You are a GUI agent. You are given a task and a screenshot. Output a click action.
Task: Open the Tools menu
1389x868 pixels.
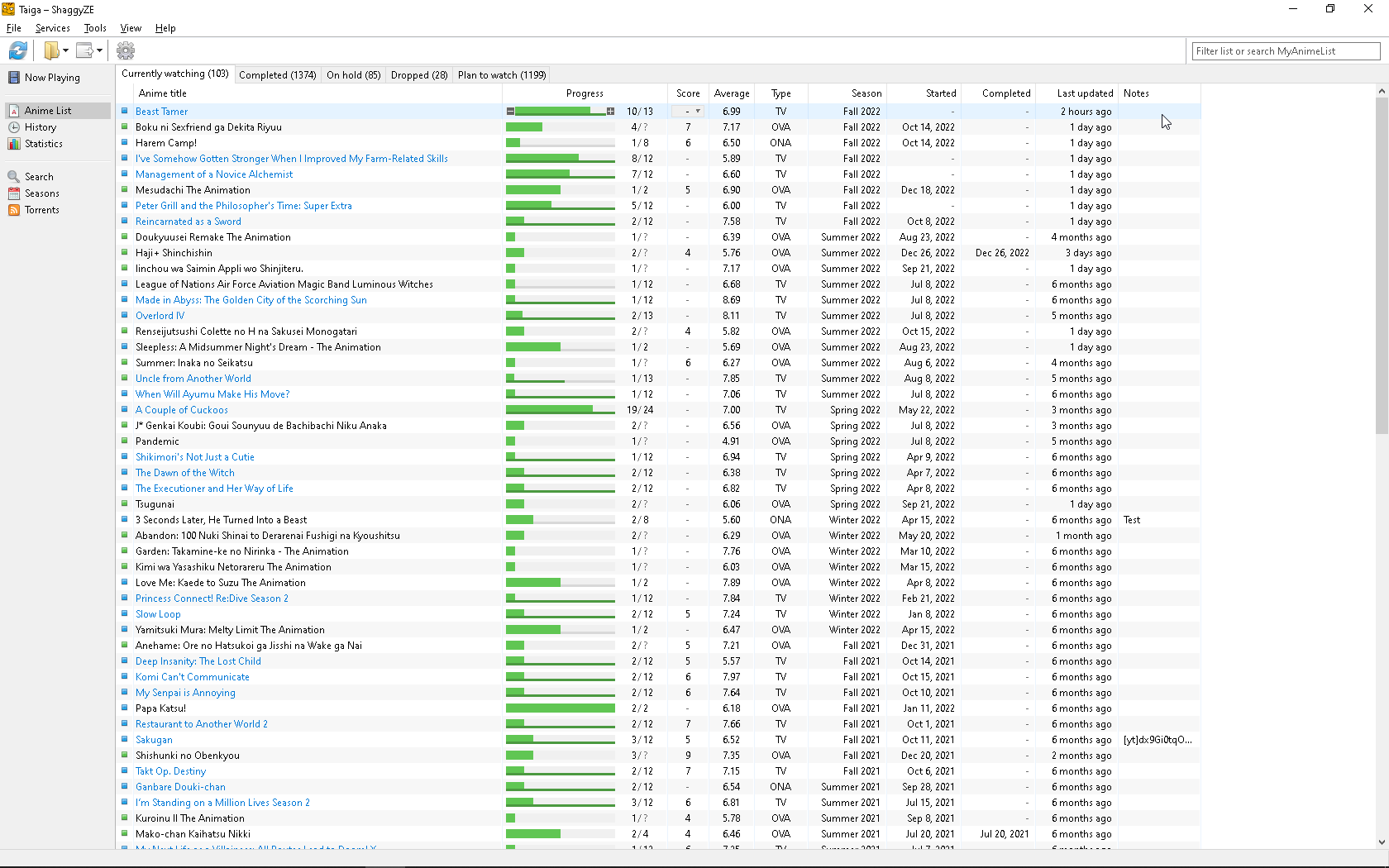95,28
